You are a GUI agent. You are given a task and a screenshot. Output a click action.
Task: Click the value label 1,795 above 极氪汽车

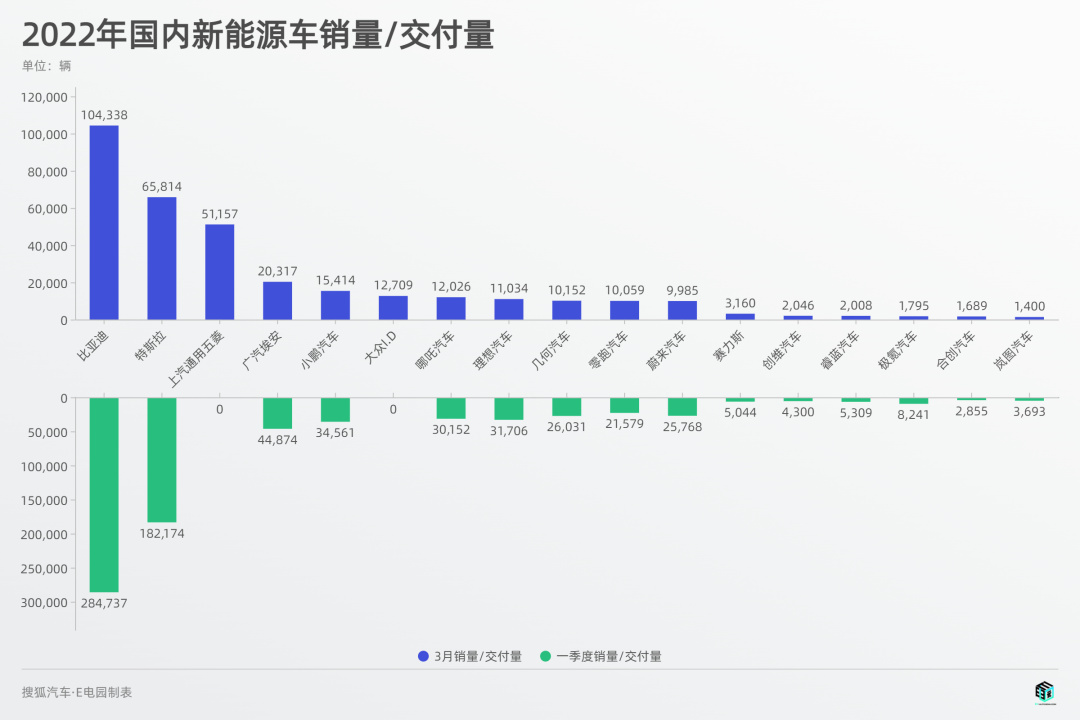click(x=914, y=305)
